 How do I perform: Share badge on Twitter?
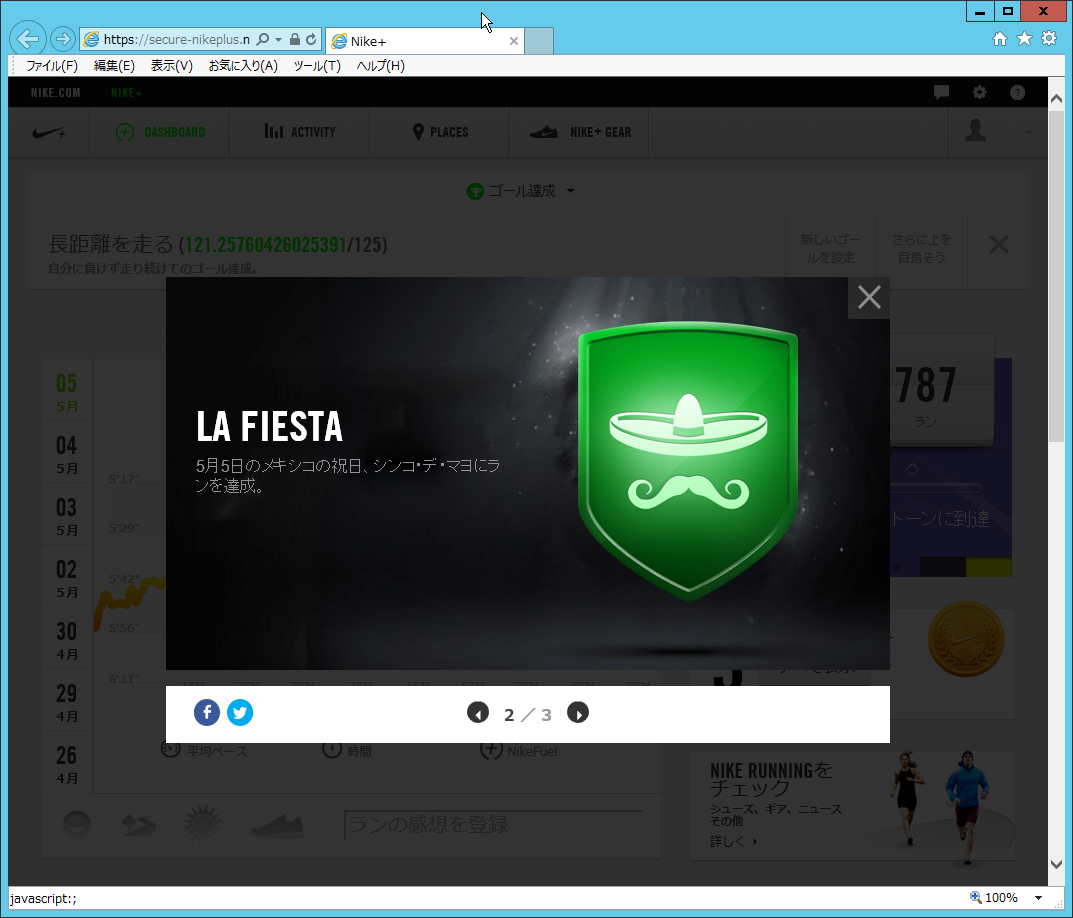point(240,713)
